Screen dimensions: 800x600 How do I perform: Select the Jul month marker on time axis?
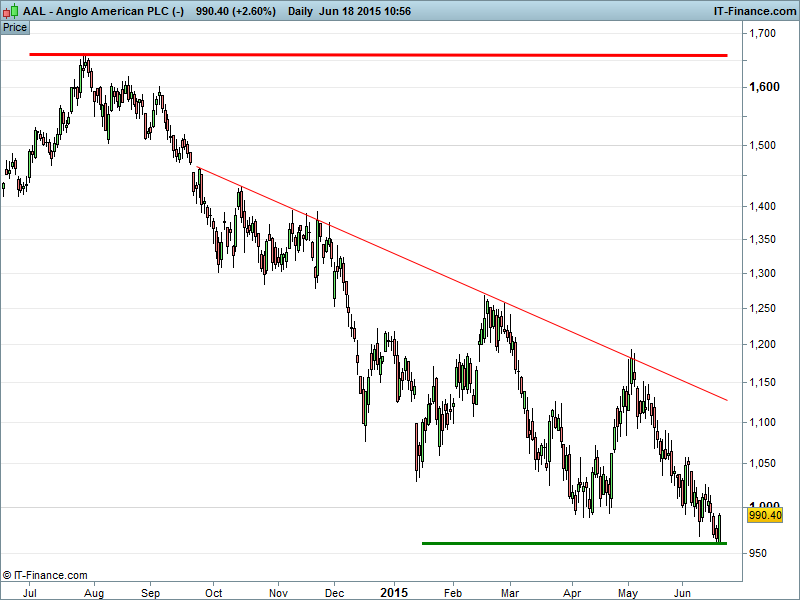pos(30,591)
